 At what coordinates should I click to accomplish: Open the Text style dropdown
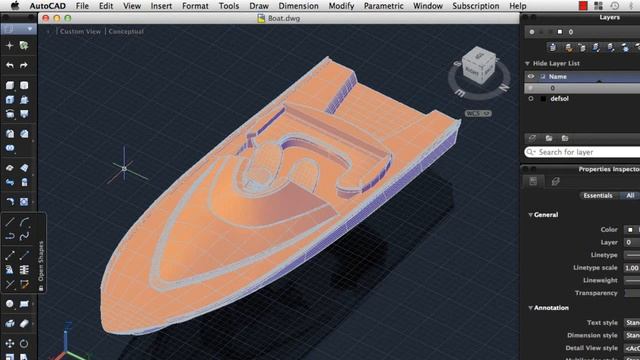pos(632,322)
